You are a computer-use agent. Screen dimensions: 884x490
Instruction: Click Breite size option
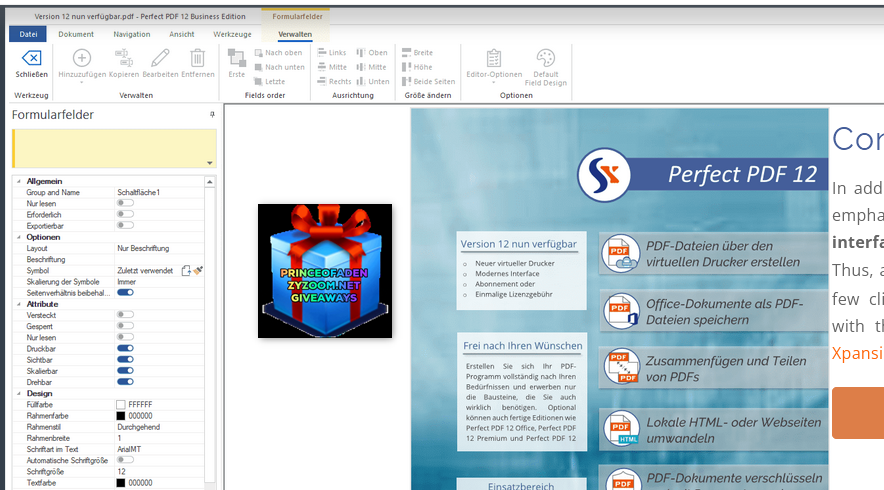coord(417,52)
